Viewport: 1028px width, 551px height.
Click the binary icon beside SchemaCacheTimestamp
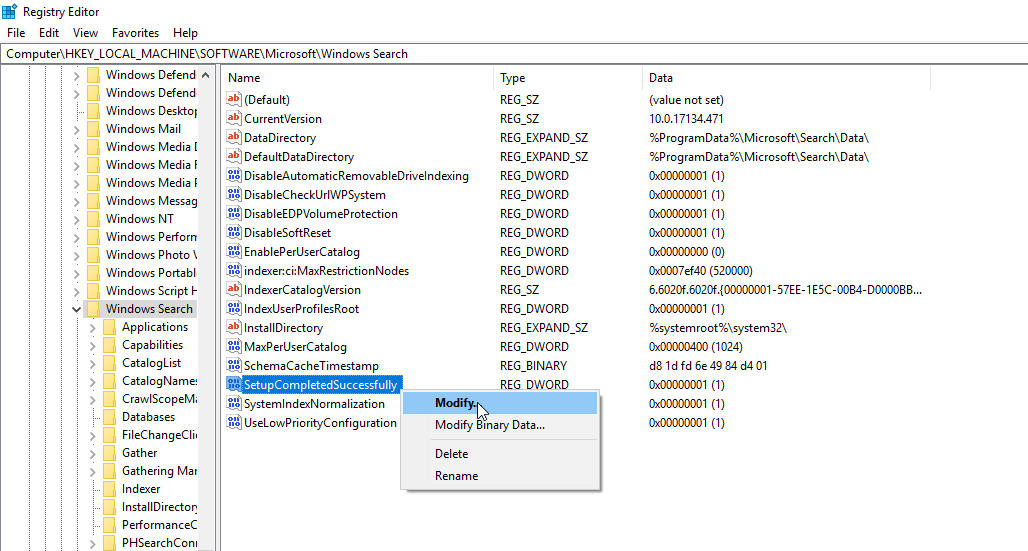click(234, 366)
